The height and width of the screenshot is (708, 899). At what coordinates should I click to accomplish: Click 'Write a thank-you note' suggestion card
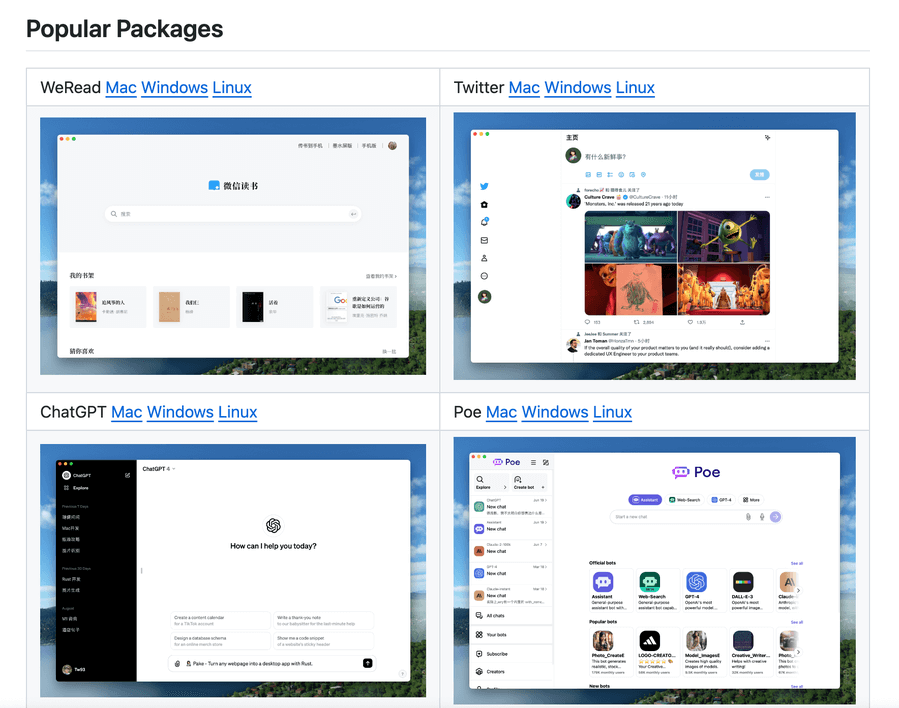coord(323,620)
